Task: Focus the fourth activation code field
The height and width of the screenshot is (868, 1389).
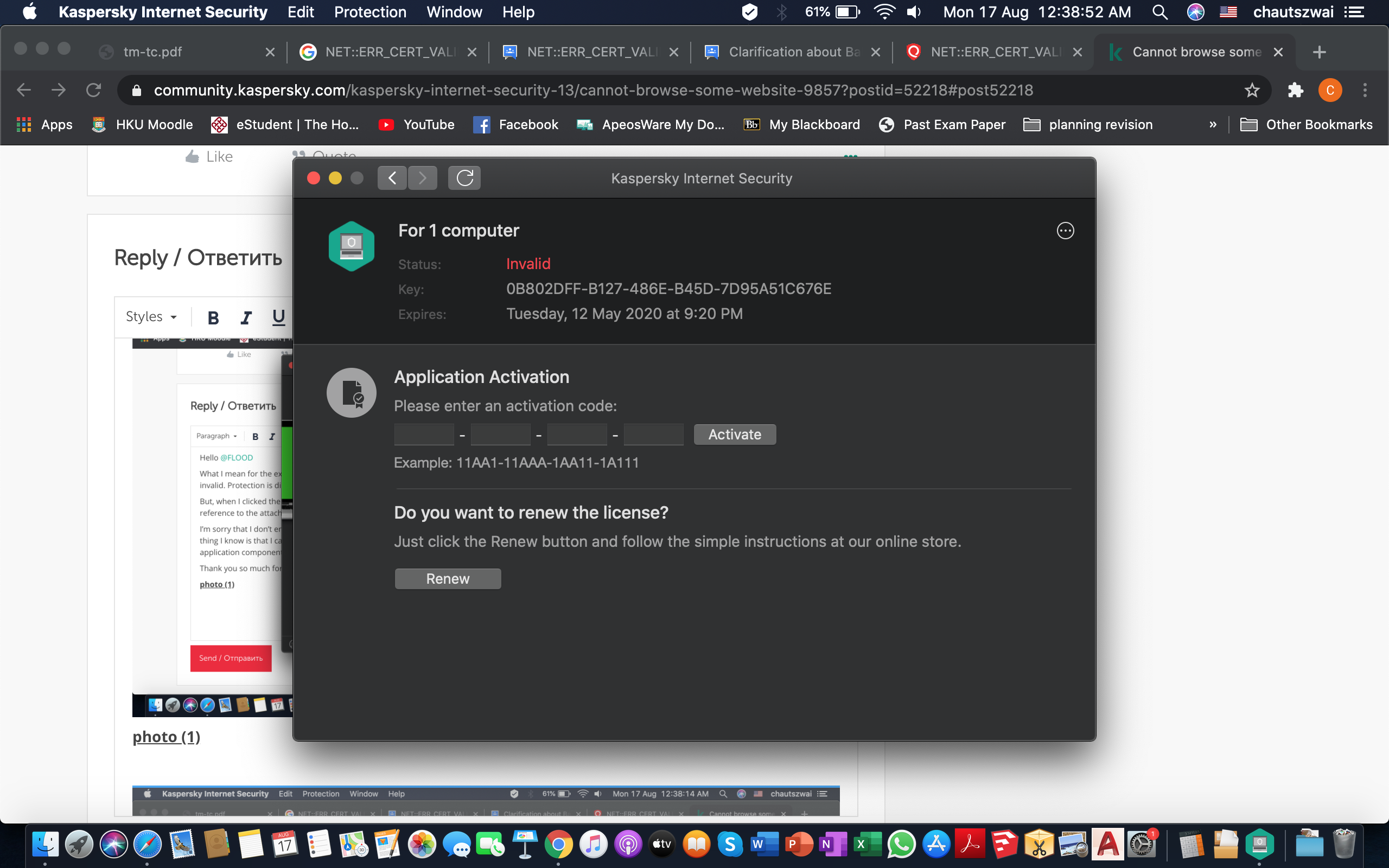Action: point(654,435)
